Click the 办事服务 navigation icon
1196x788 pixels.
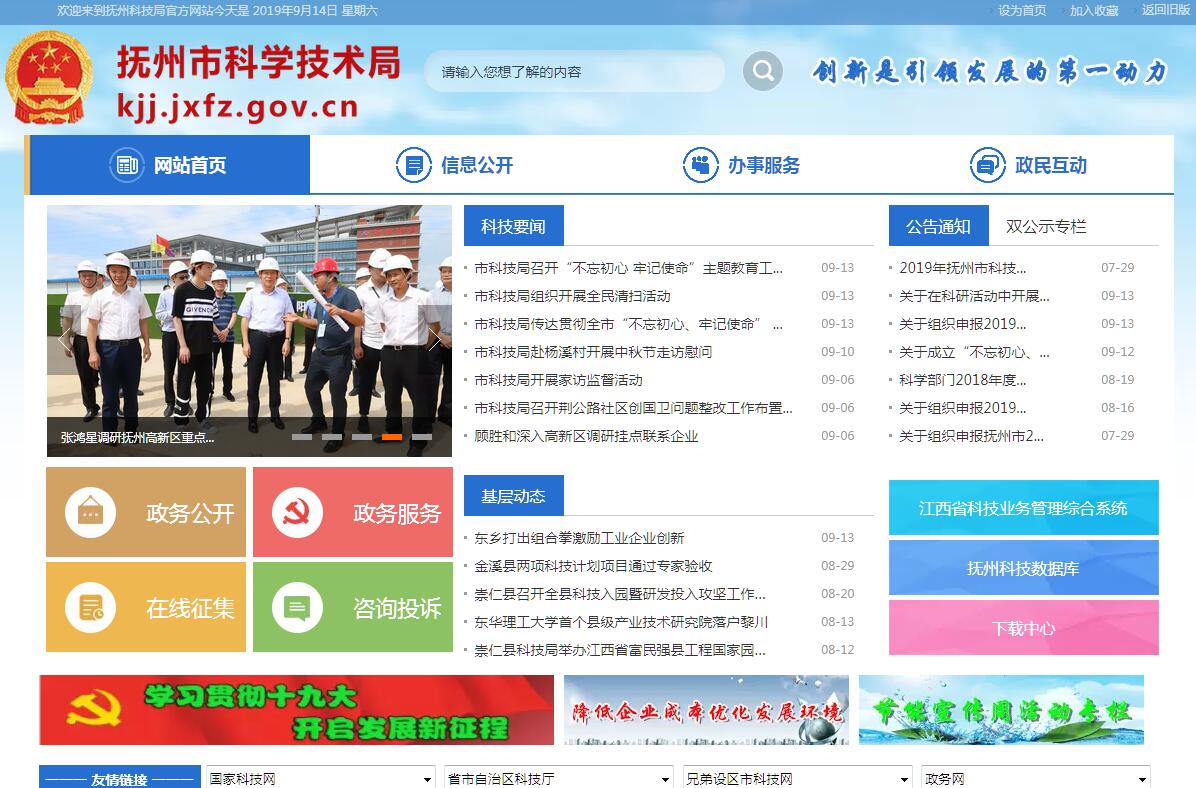click(x=700, y=165)
